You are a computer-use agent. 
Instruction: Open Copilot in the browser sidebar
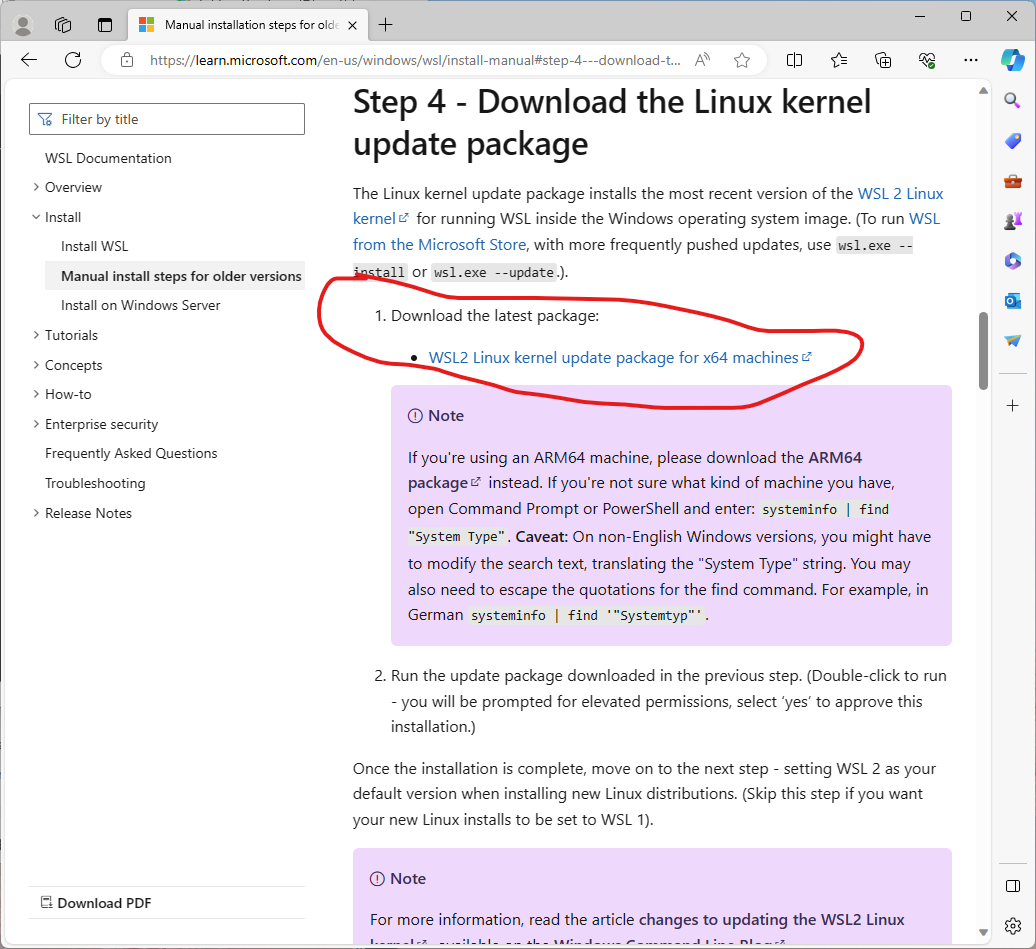pyautogui.click(x=1013, y=60)
